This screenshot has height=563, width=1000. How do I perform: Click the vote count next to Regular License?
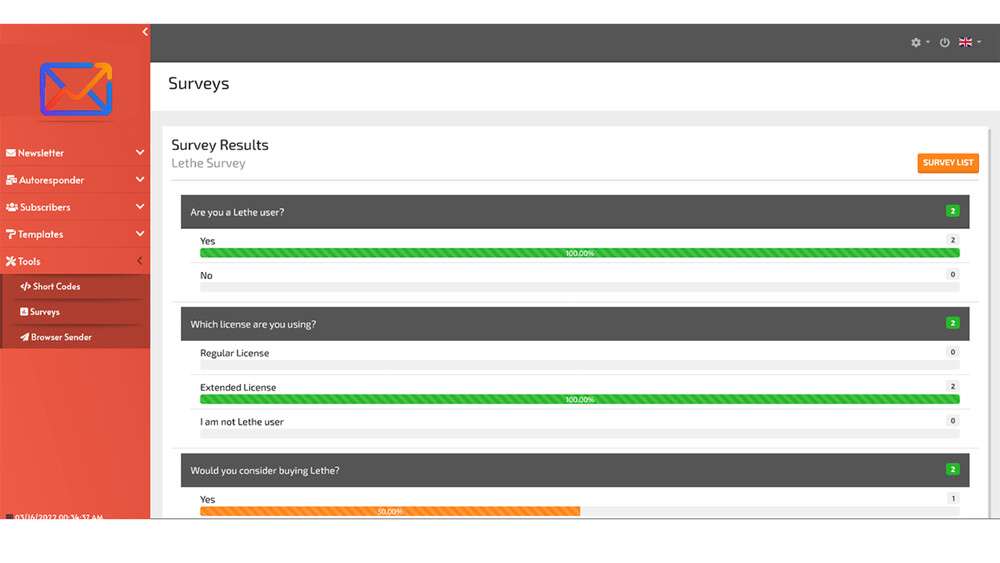pyautogui.click(x=953, y=352)
